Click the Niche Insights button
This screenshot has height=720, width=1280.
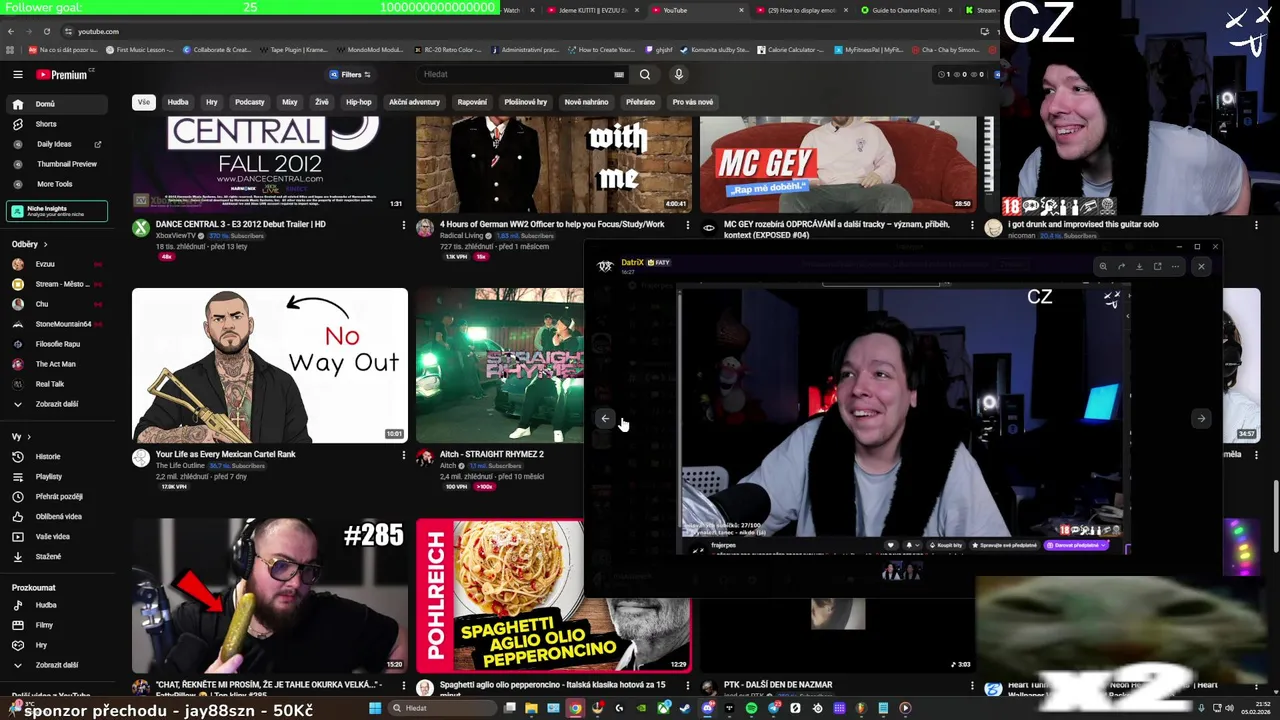click(57, 211)
